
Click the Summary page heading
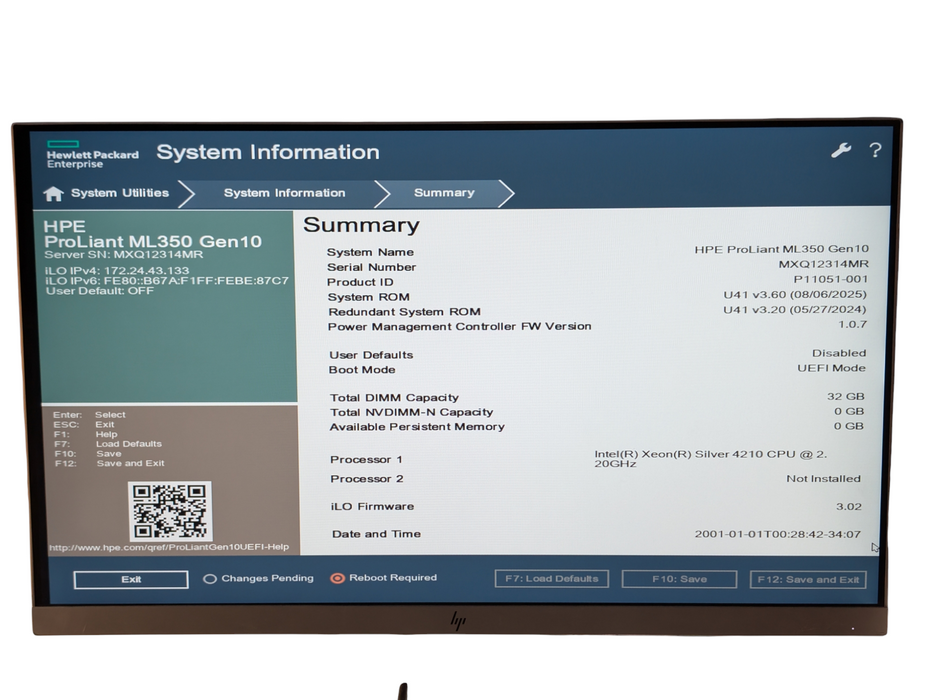coord(361,225)
